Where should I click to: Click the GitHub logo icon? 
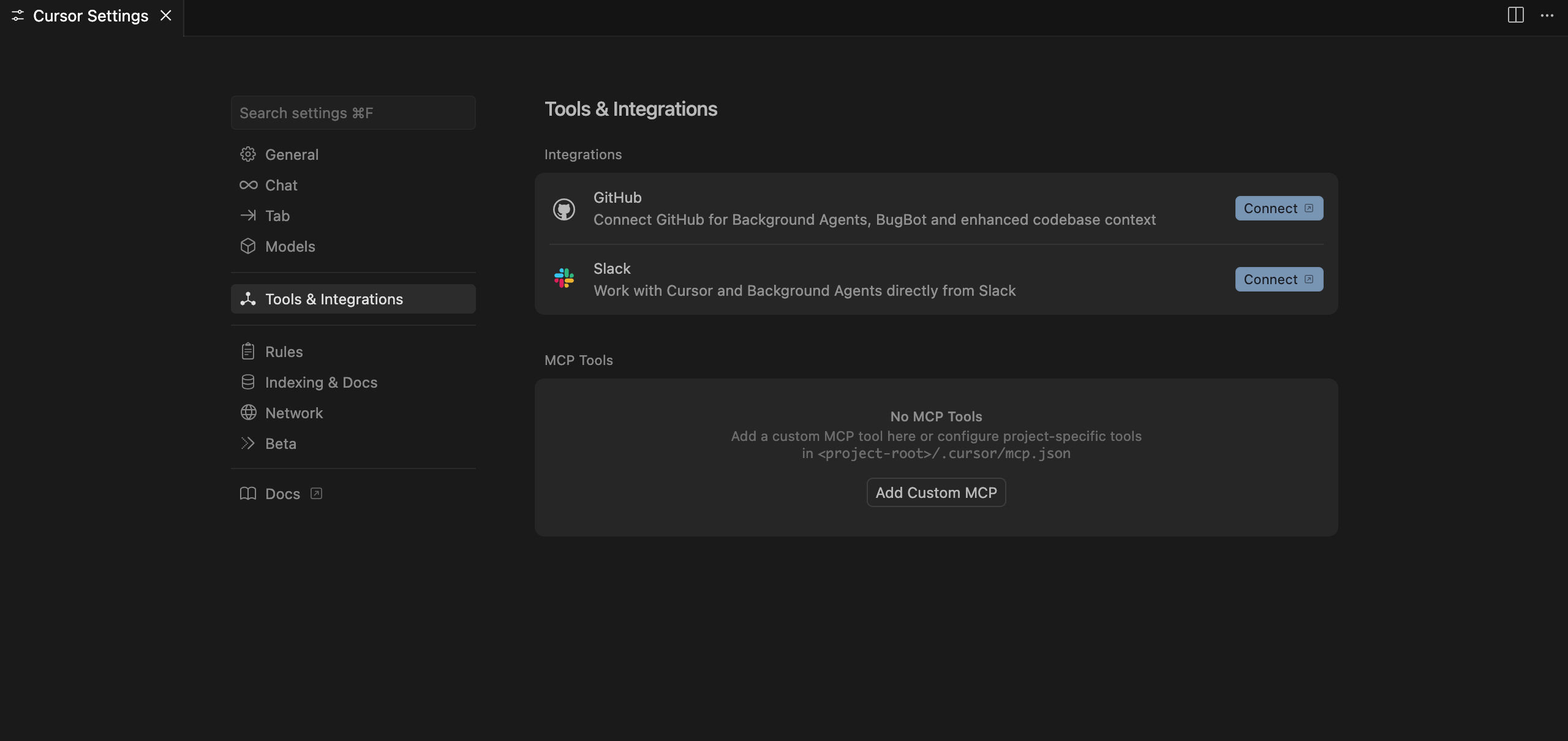click(x=564, y=209)
